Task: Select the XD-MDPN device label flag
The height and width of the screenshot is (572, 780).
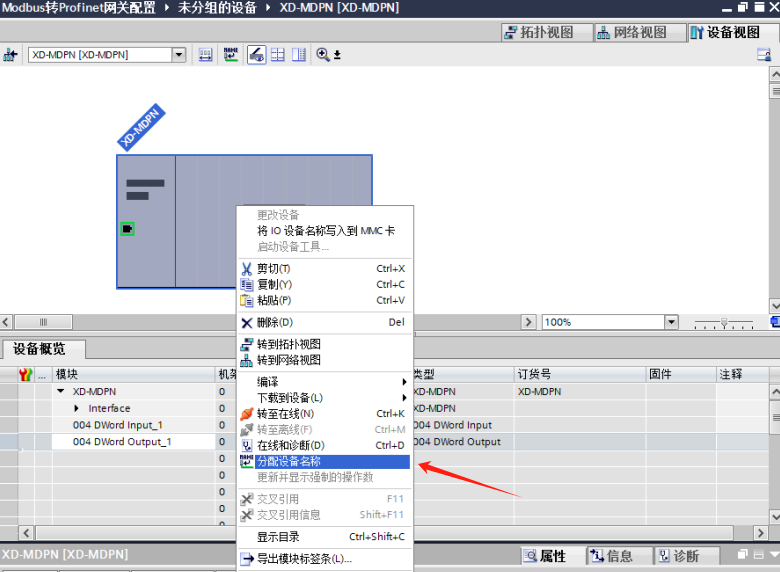Action: [141, 127]
